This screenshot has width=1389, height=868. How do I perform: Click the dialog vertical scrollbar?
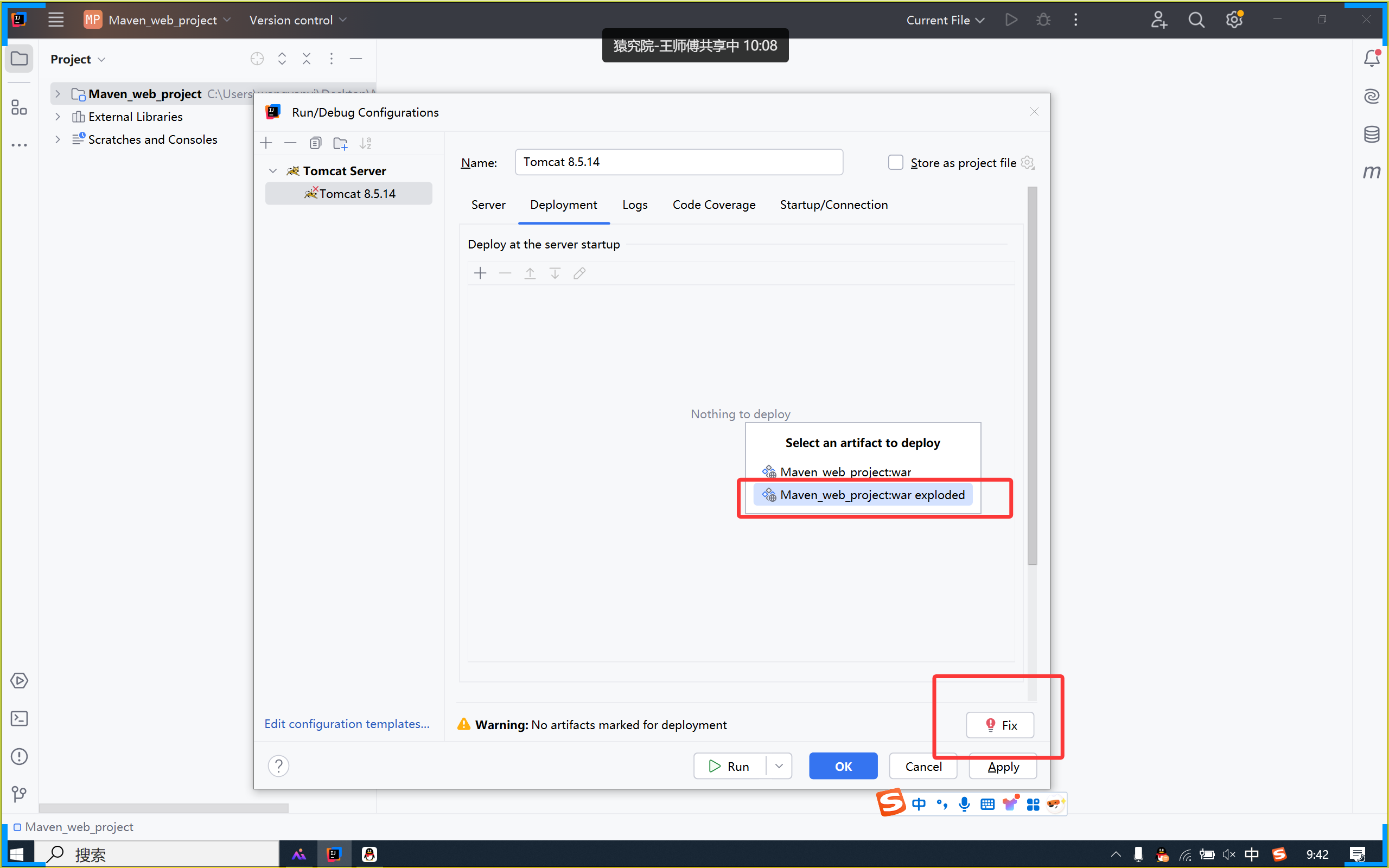[x=1032, y=376]
